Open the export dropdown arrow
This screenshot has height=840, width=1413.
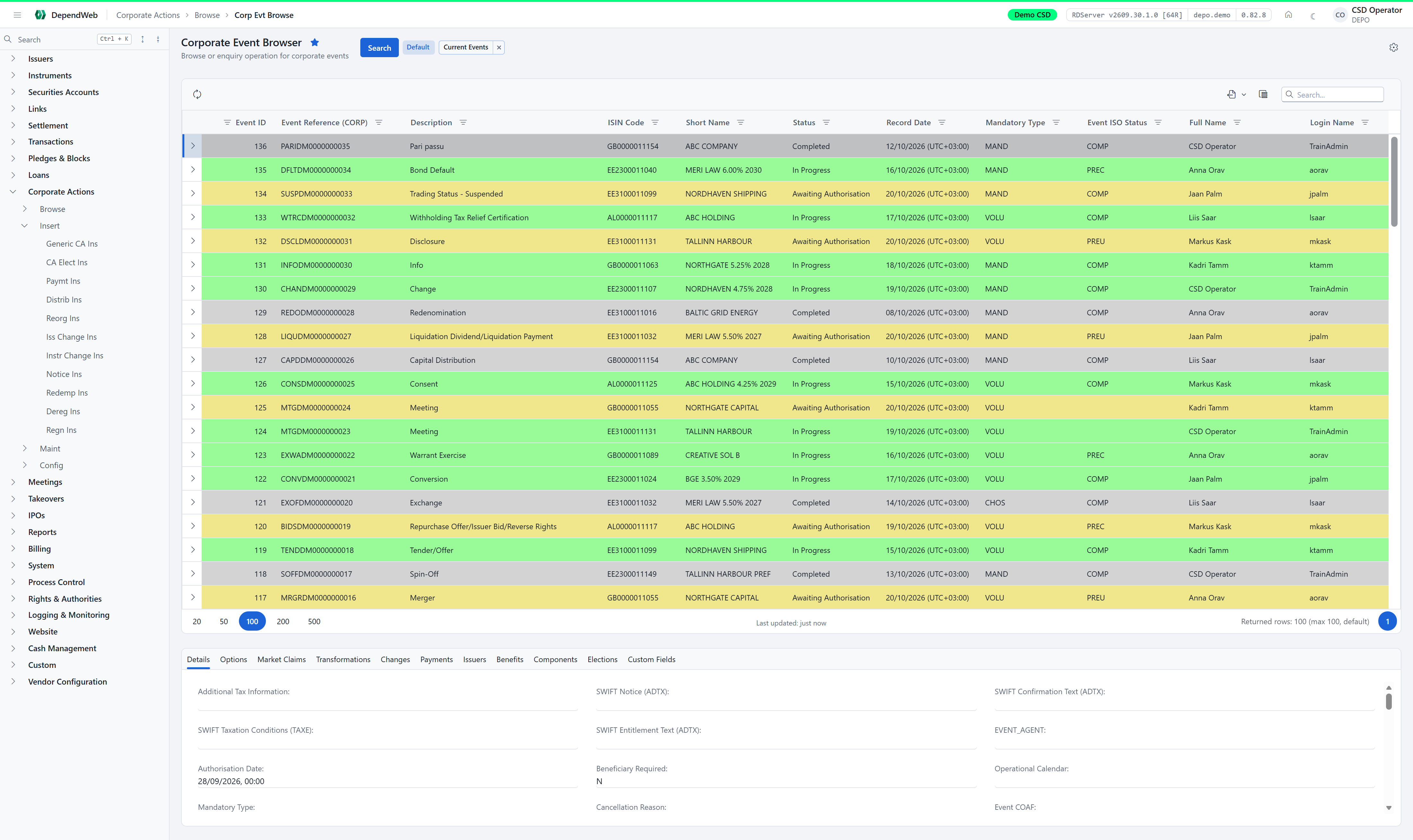click(x=1244, y=94)
